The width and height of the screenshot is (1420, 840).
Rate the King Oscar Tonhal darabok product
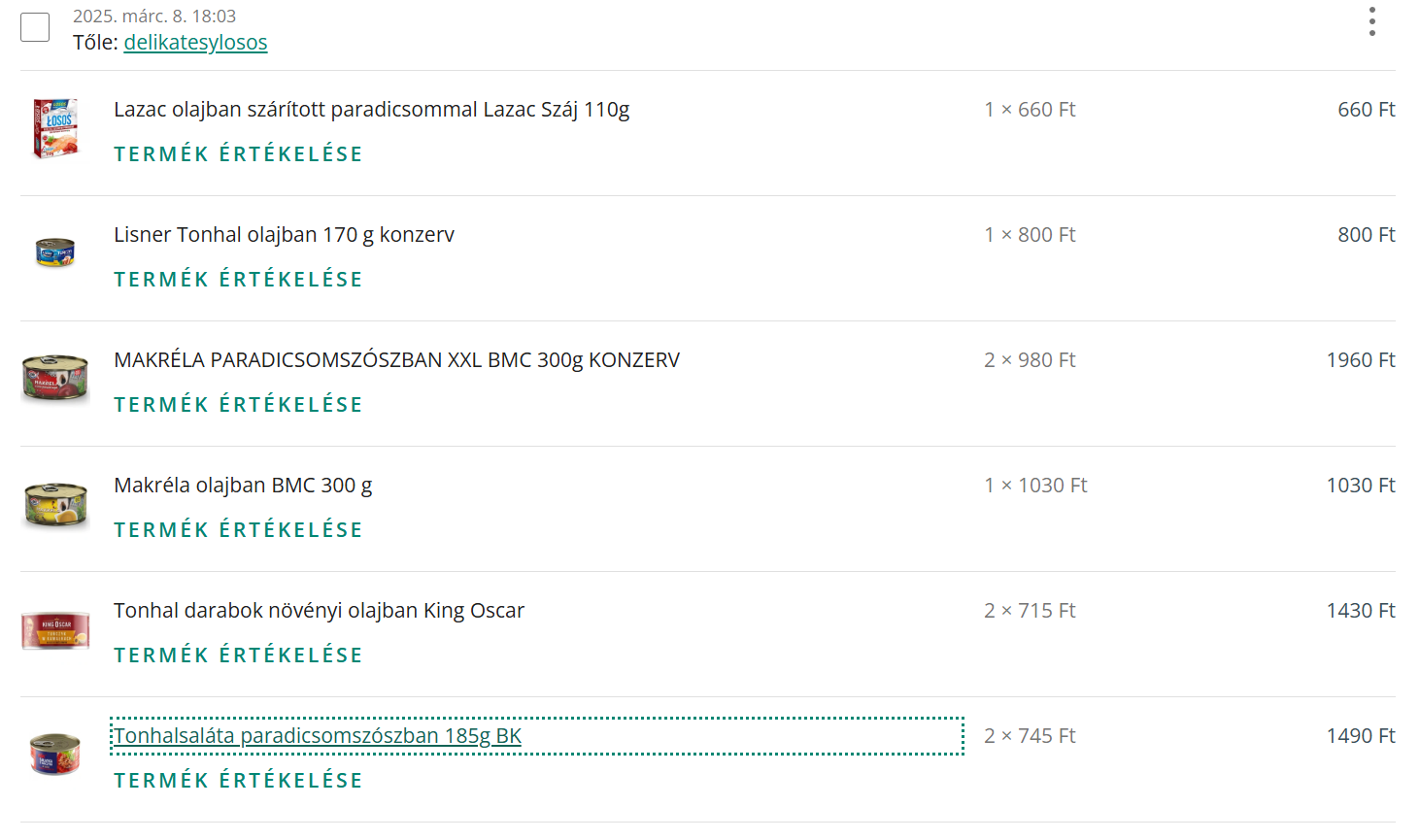(x=238, y=655)
